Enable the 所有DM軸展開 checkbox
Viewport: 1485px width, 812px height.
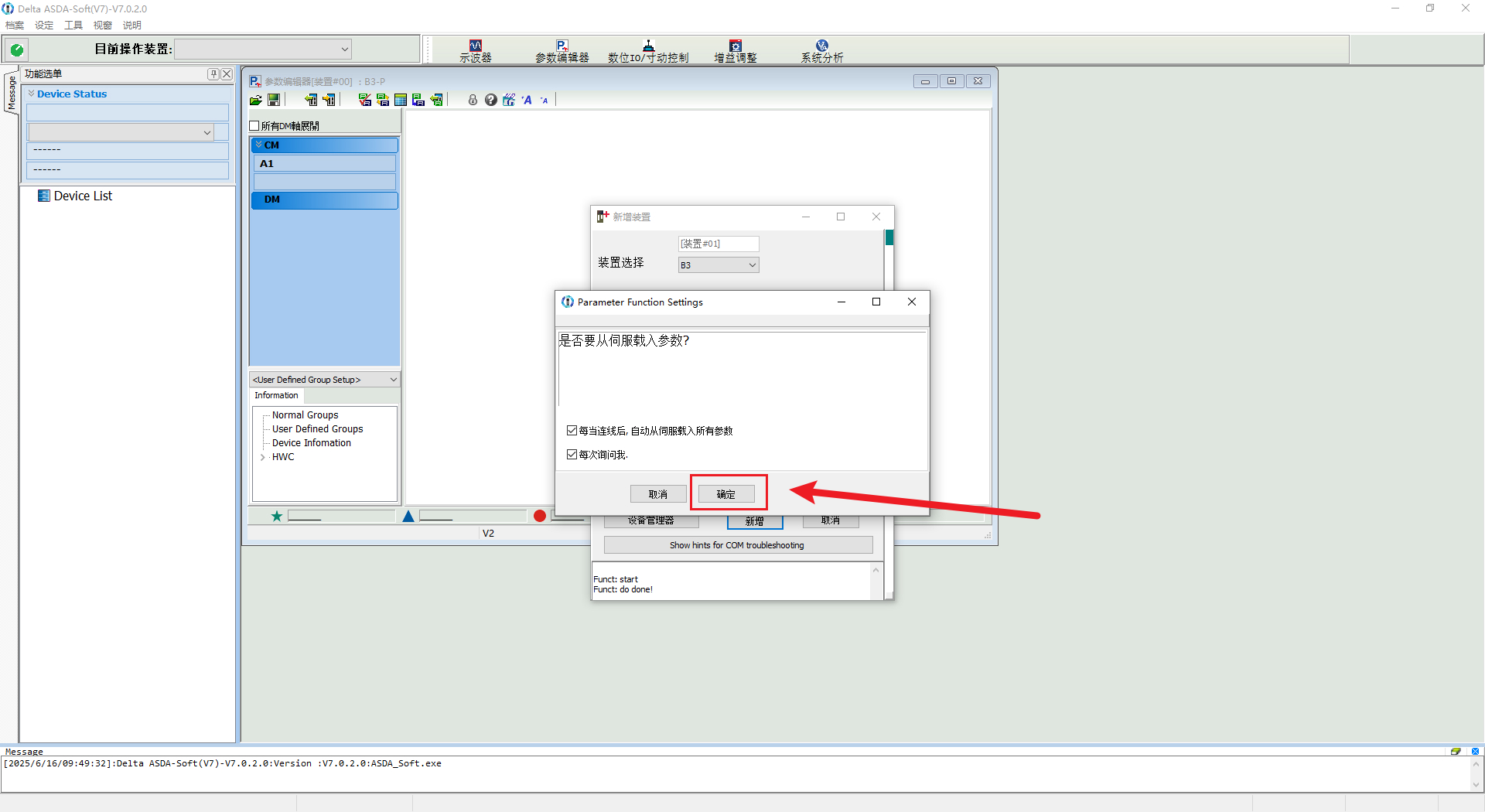point(254,126)
